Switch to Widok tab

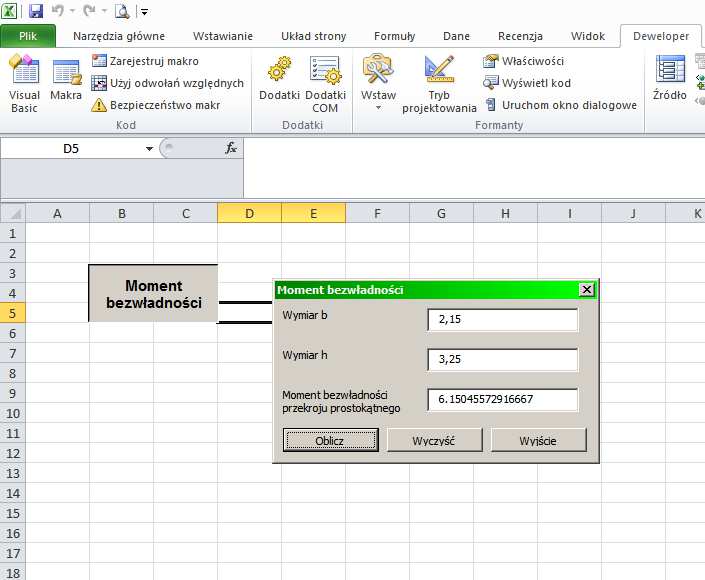click(x=588, y=36)
